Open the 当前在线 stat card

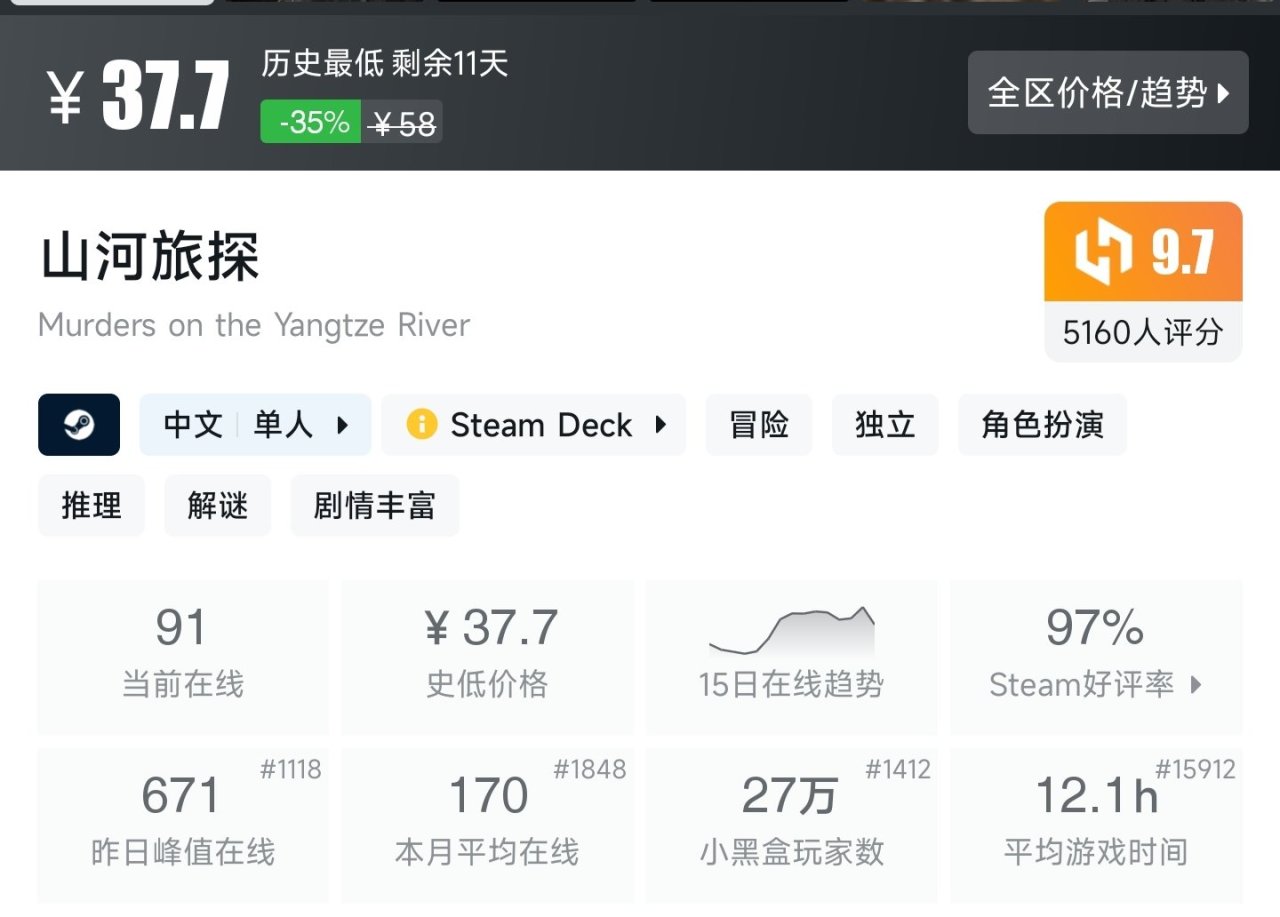pyautogui.click(x=182, y=656)
